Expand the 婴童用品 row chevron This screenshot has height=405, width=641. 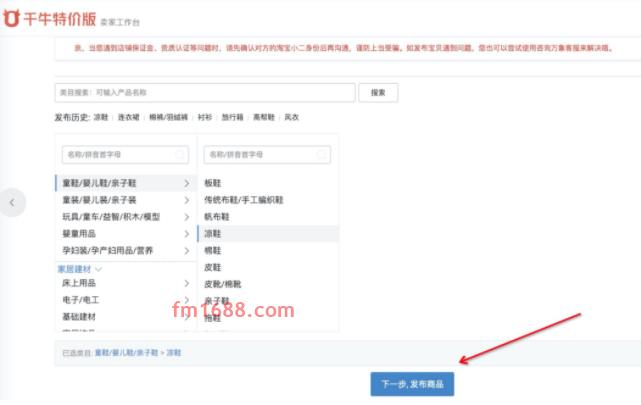187,234
